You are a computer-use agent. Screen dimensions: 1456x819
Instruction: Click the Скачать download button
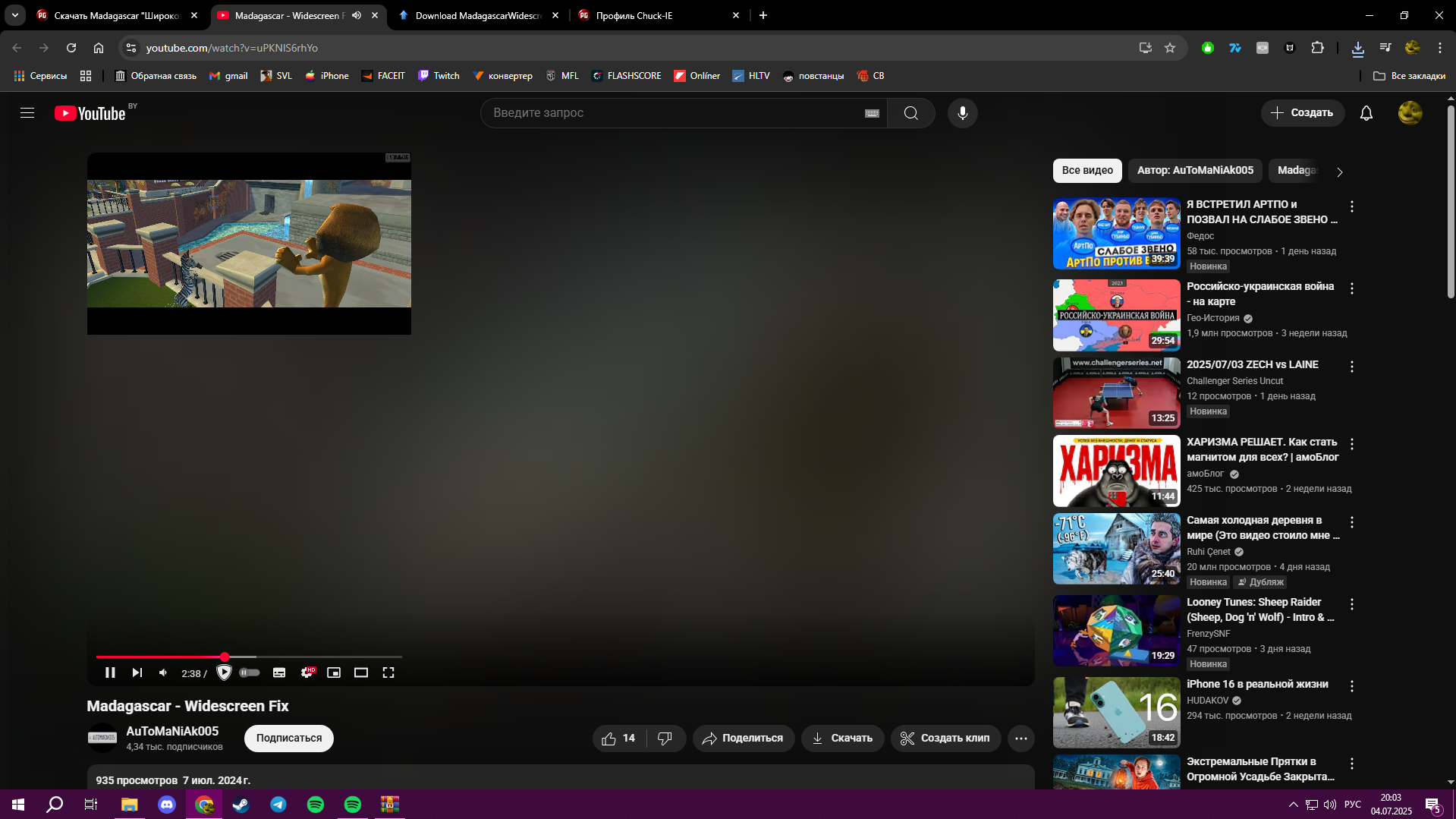[843, 739]
